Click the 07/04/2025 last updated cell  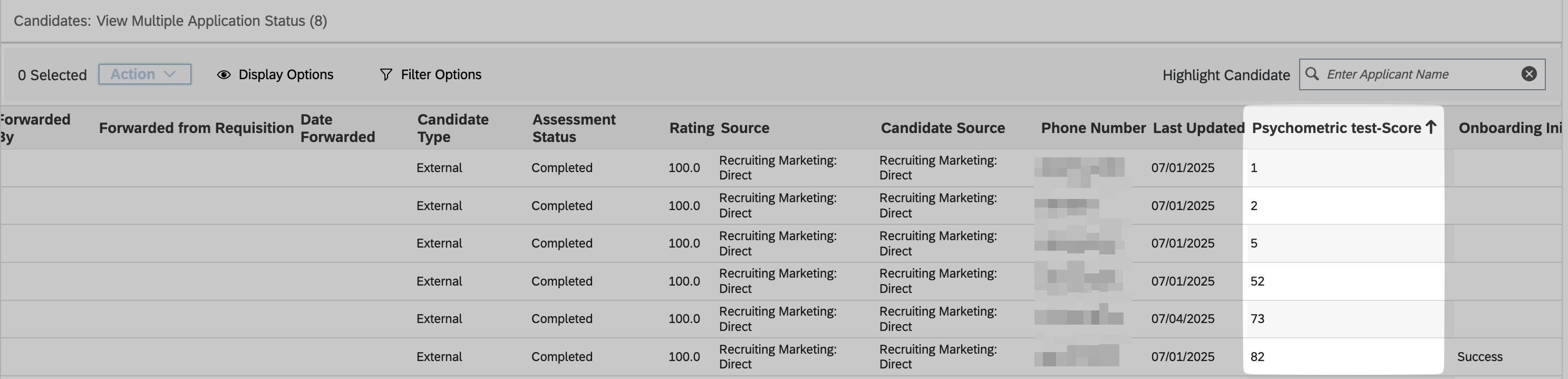tap(1182, 319)
